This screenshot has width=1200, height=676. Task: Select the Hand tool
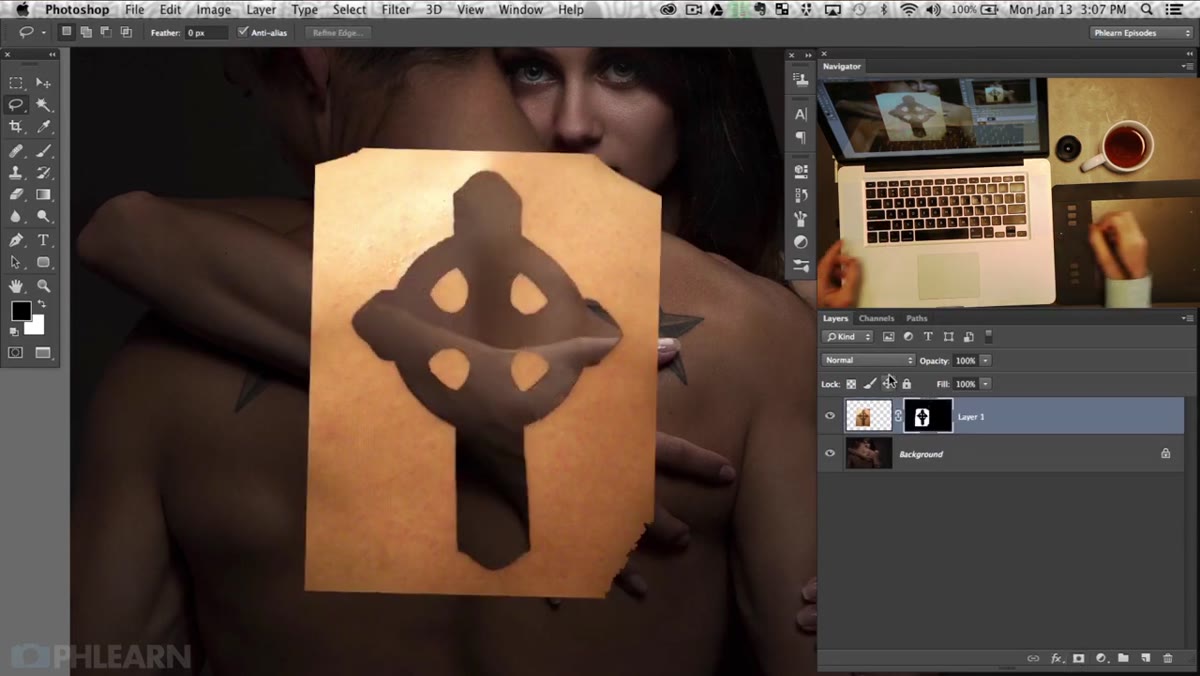tap(16, 286)
